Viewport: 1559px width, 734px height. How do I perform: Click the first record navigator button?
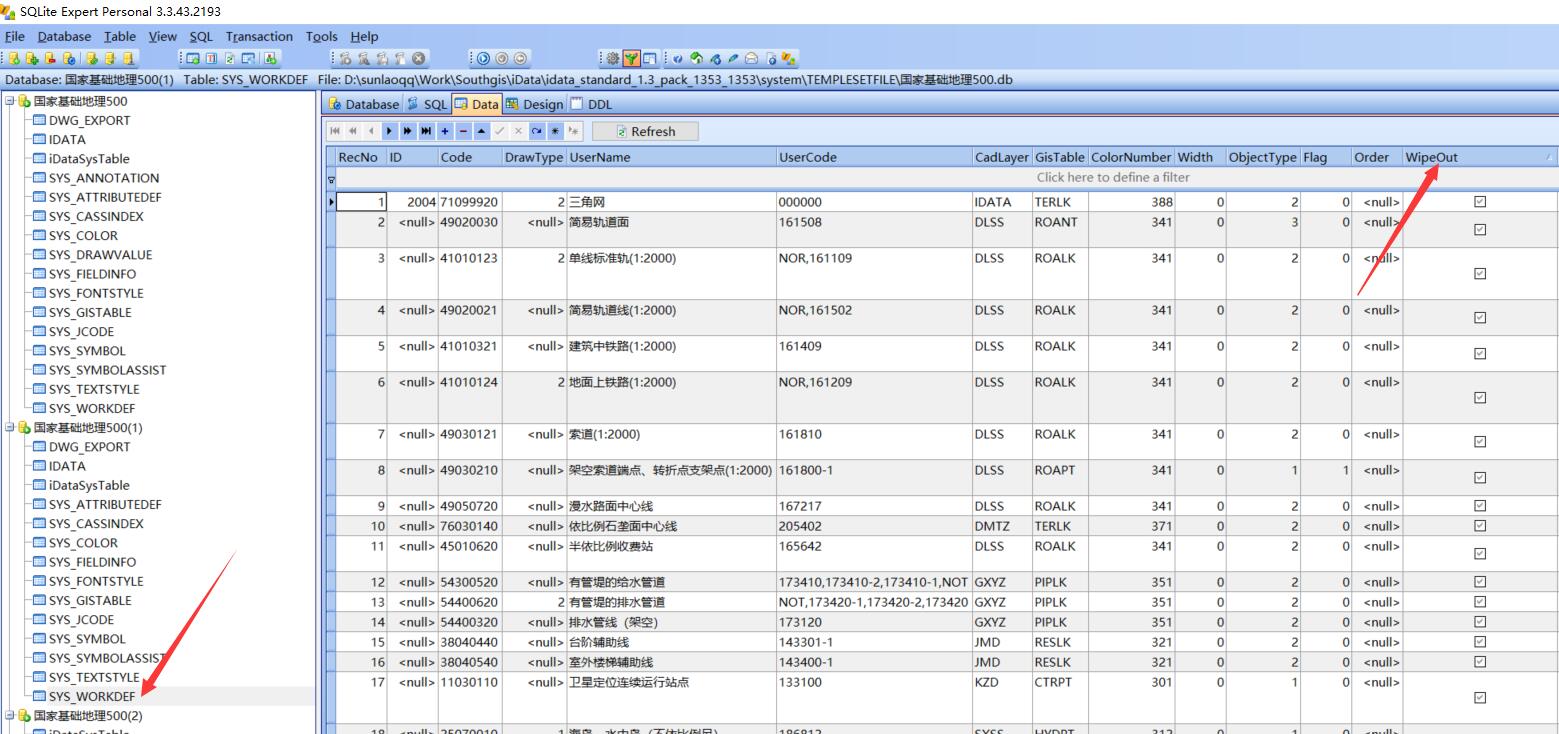(335, 131)
